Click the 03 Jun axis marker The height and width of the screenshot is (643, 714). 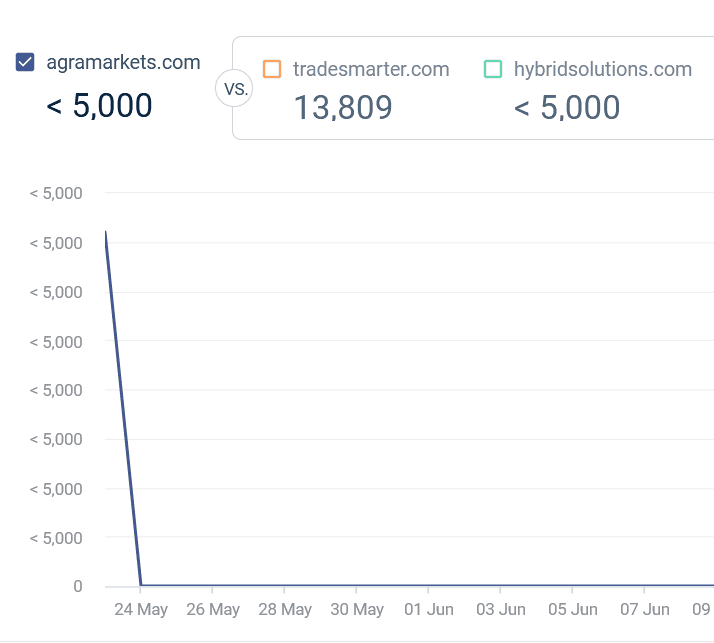(x=500, y=609)
